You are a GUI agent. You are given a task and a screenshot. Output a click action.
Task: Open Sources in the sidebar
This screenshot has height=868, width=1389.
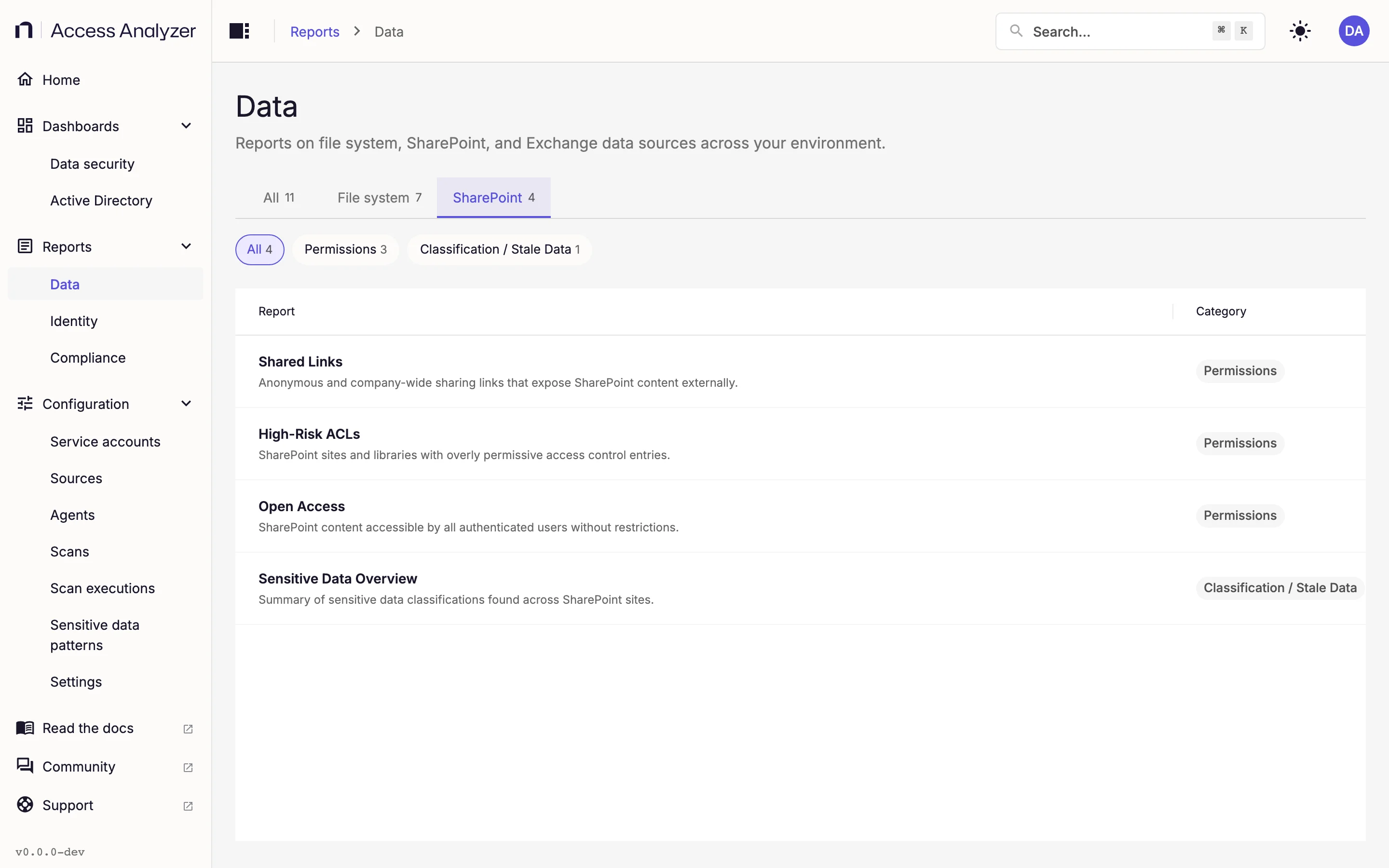[106, 478]
